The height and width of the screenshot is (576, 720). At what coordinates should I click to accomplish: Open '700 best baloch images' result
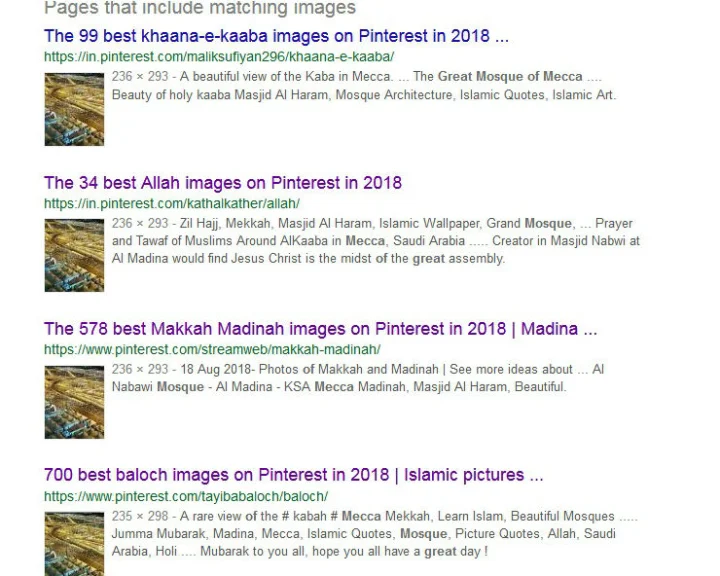coord(293,474)
